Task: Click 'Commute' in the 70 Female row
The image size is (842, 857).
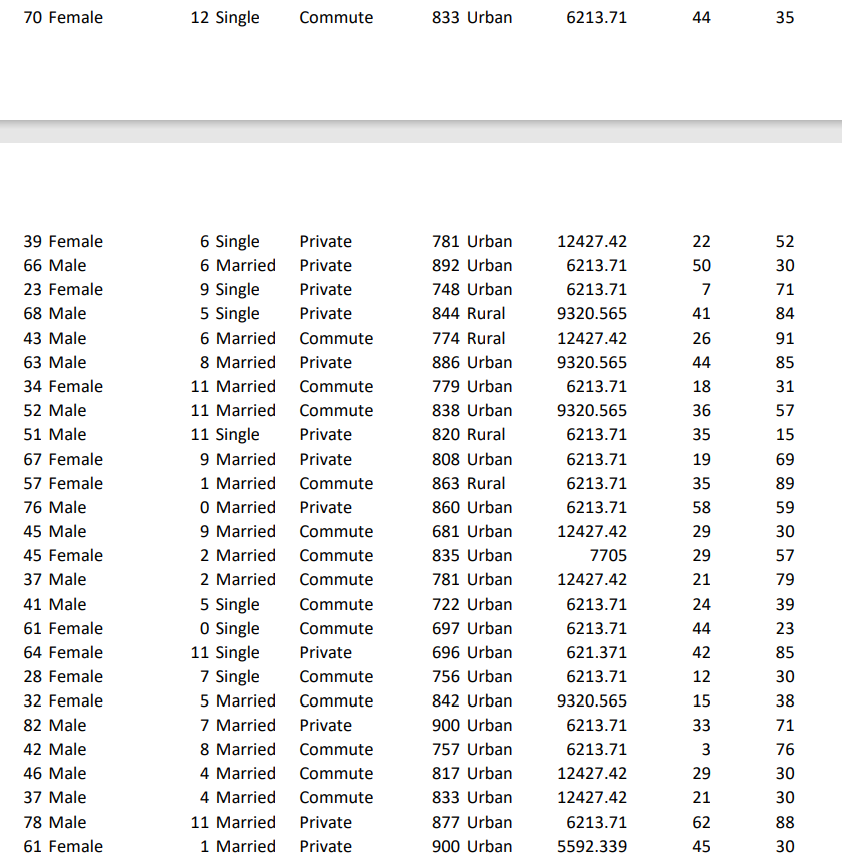Action: [x=336, y=17]
